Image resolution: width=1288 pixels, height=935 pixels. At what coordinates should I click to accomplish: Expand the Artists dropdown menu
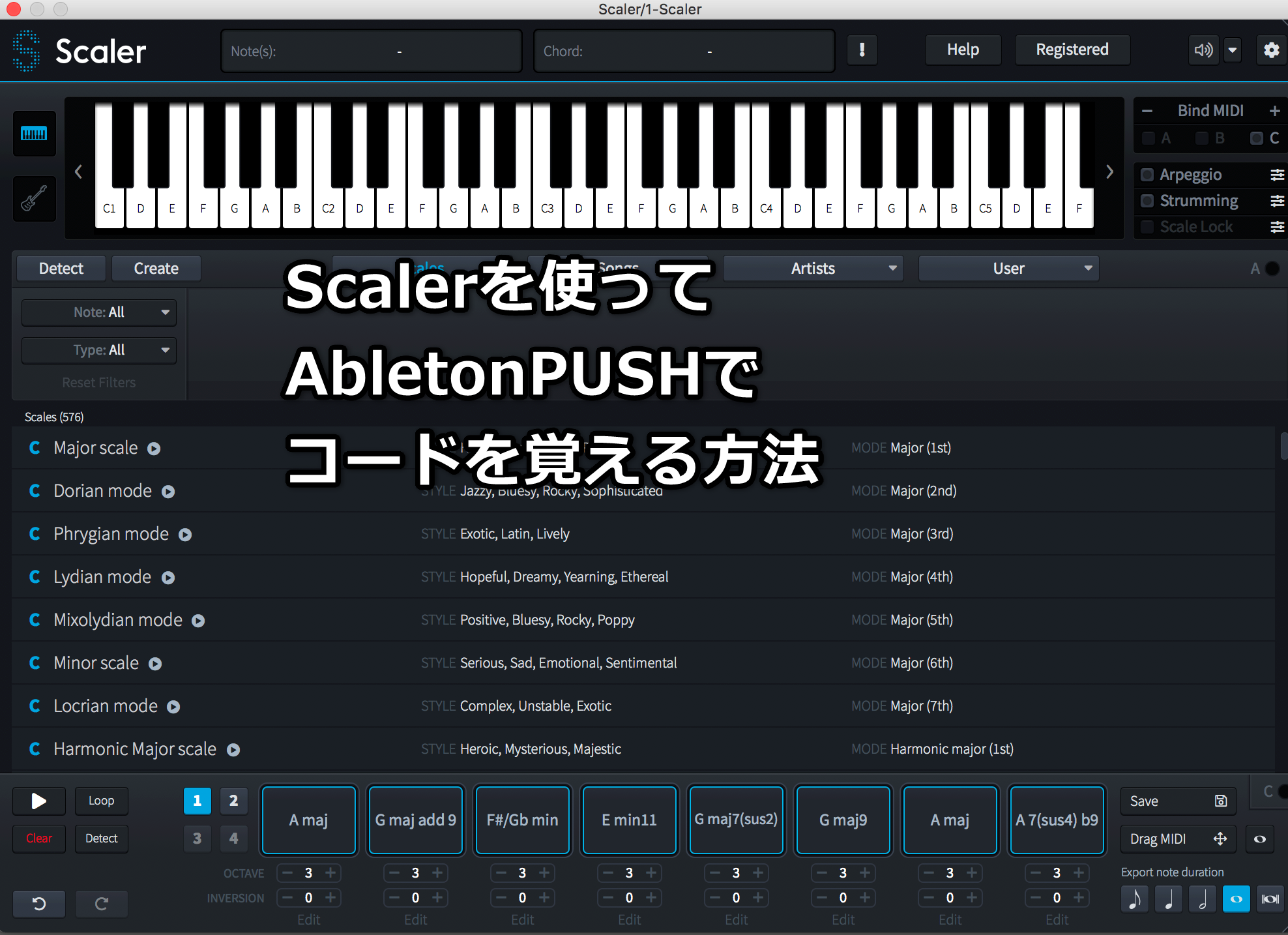(813, 269)
